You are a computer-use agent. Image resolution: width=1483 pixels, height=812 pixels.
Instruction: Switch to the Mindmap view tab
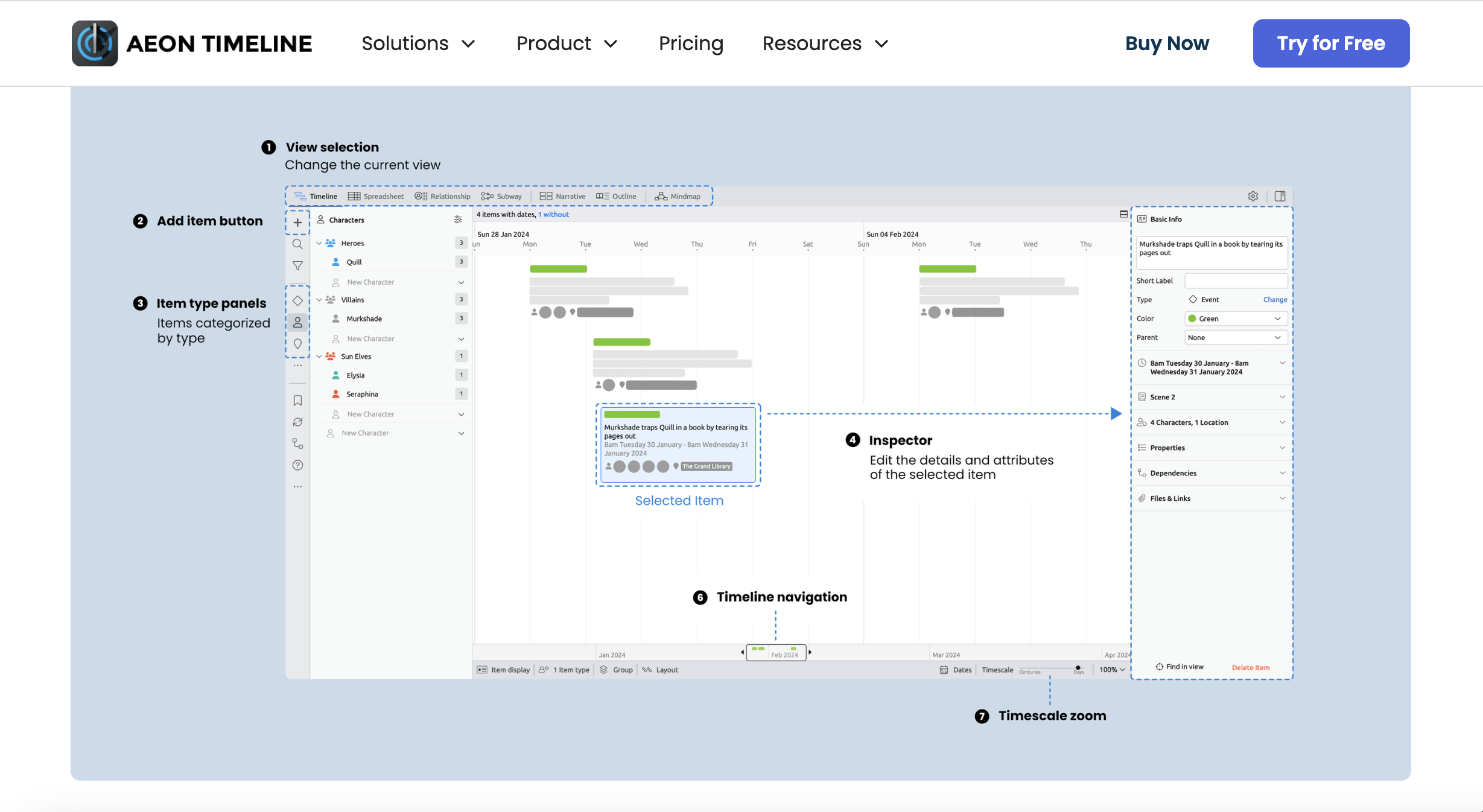[x=678, y=196]
